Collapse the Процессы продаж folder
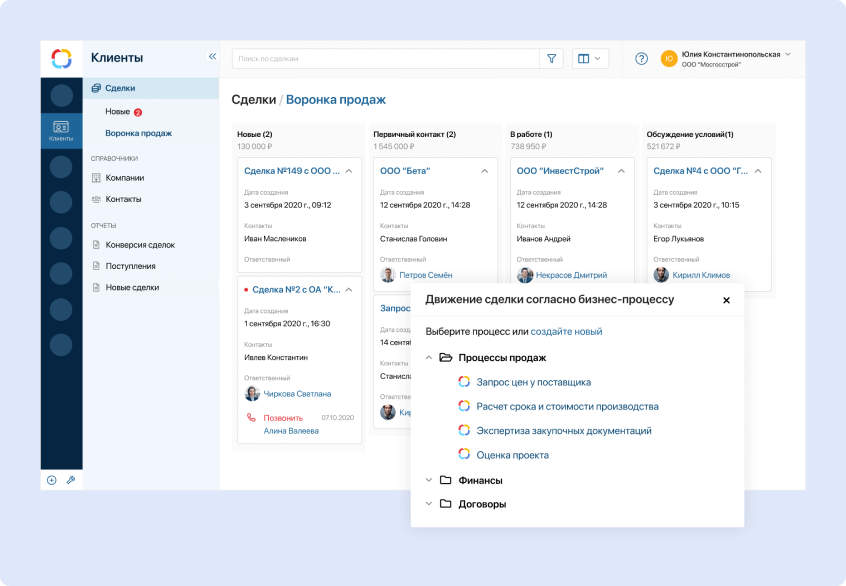This screenshot has width=846, height=586. [427, 357]
